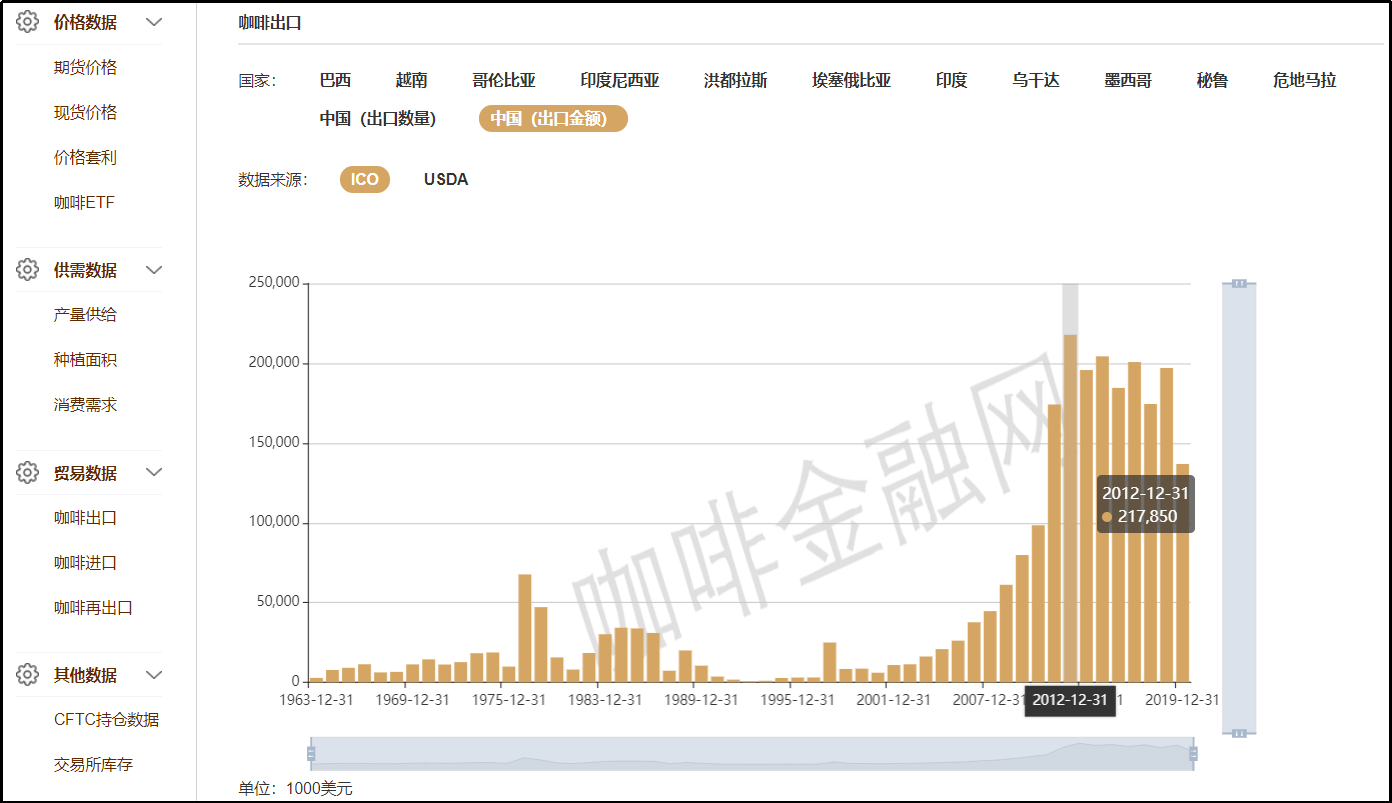Viewport: 1392px width, 803px height.
Task: Click top handle of vertical zoom slider
Action: pos(1239,283)
